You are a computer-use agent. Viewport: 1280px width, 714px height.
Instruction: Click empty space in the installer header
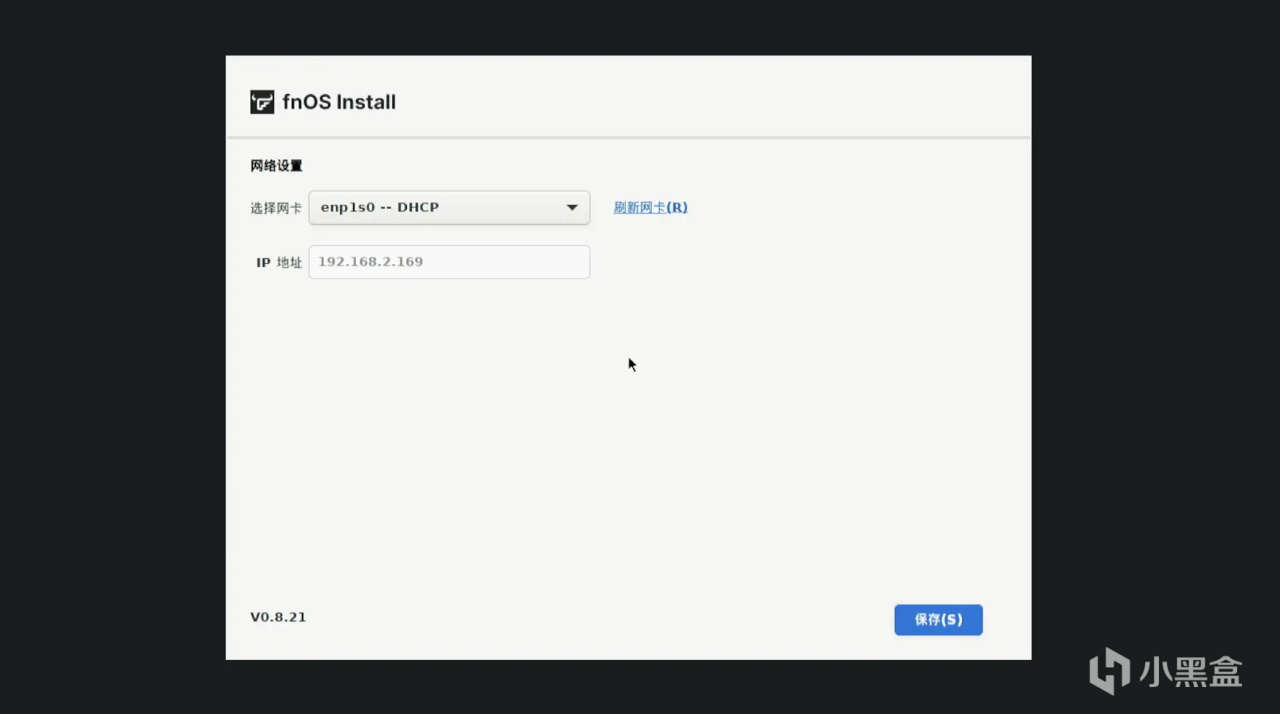(700, 100)
